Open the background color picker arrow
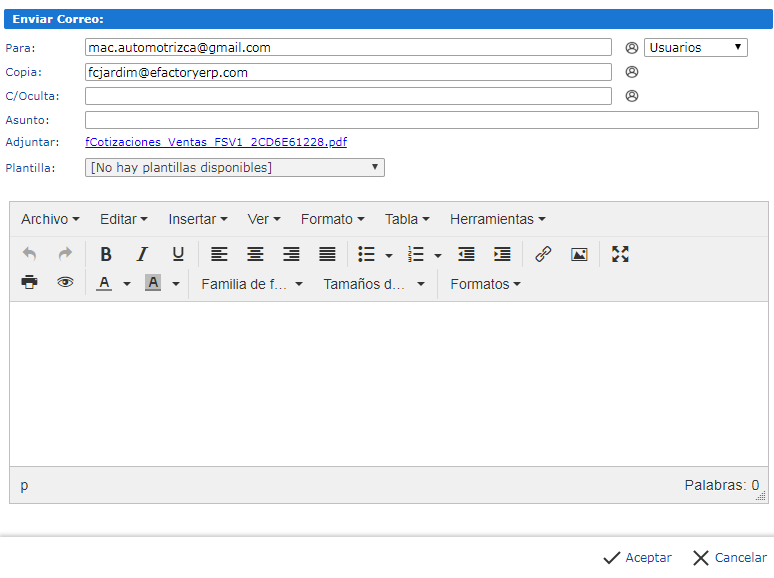 176,284
